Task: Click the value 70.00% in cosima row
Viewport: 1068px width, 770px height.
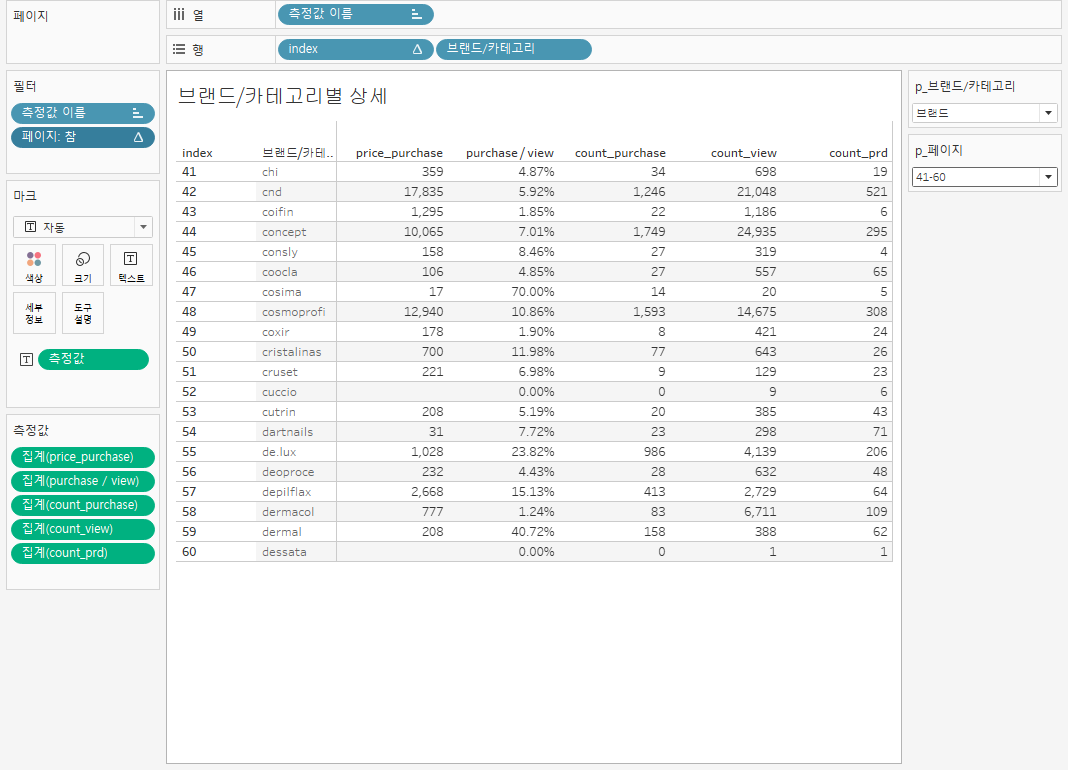Action: 533,292
